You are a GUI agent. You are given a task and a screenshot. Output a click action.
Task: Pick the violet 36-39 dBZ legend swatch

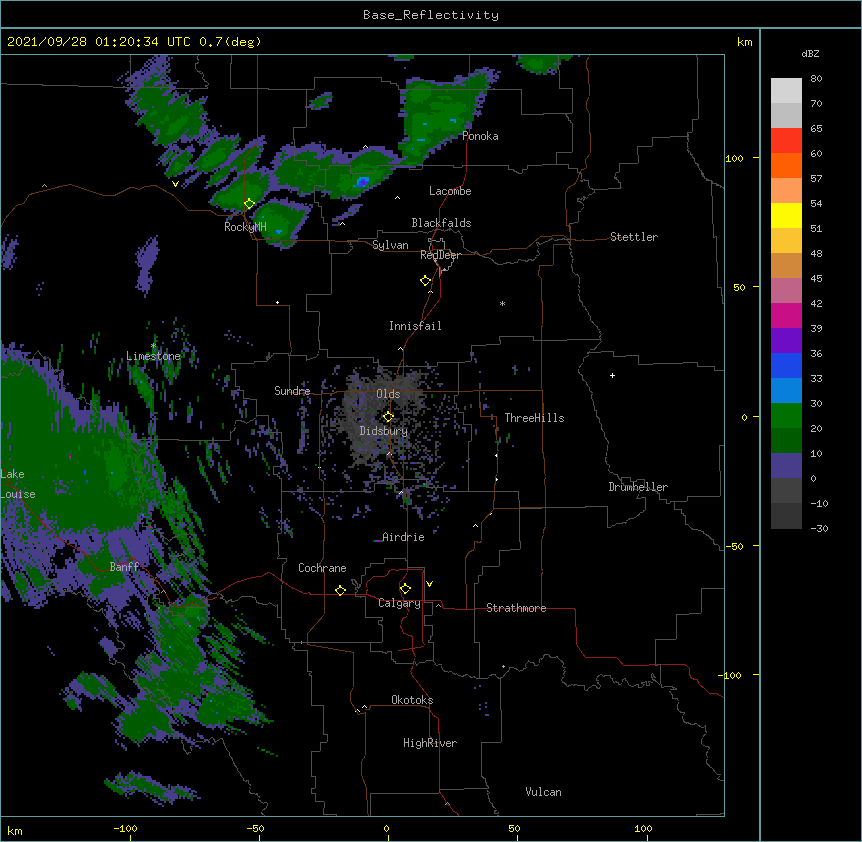point(786,341)
